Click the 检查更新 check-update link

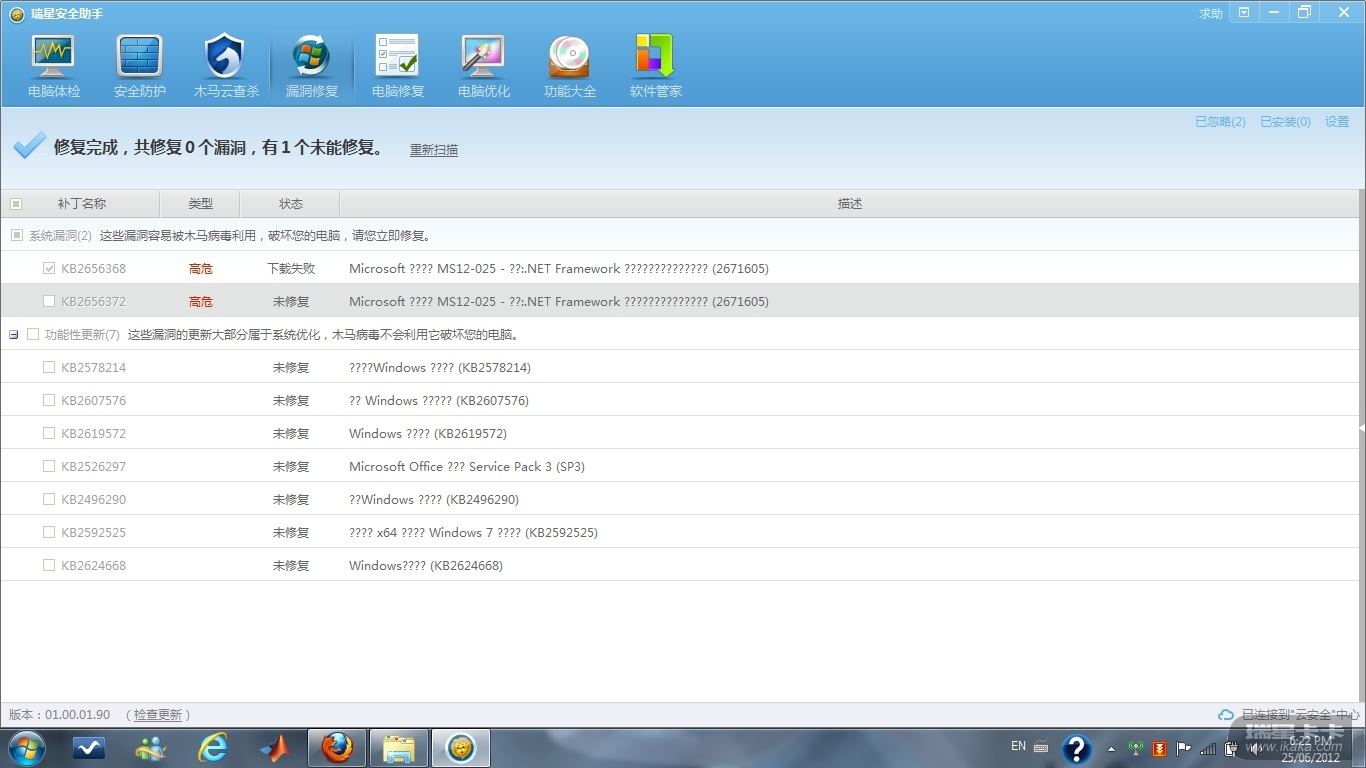coord(158,715)
